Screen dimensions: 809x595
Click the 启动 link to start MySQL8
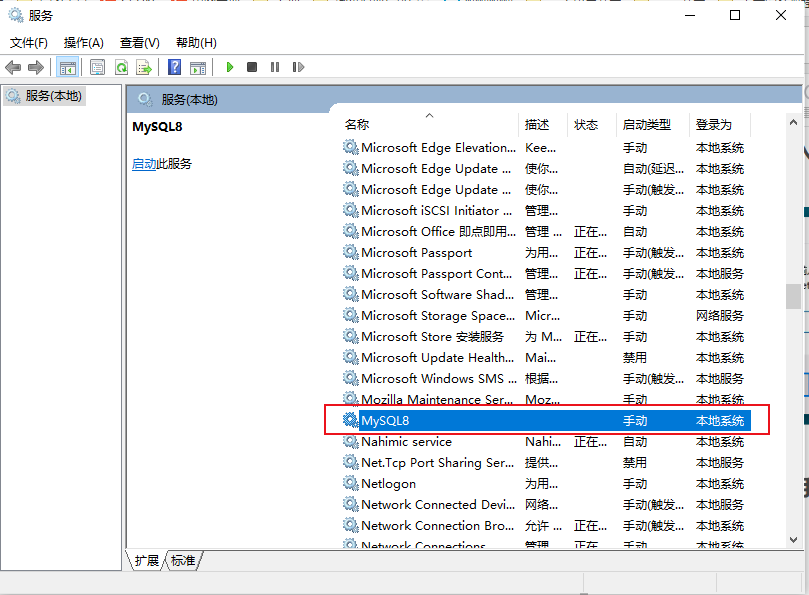[x=144, y=164]
